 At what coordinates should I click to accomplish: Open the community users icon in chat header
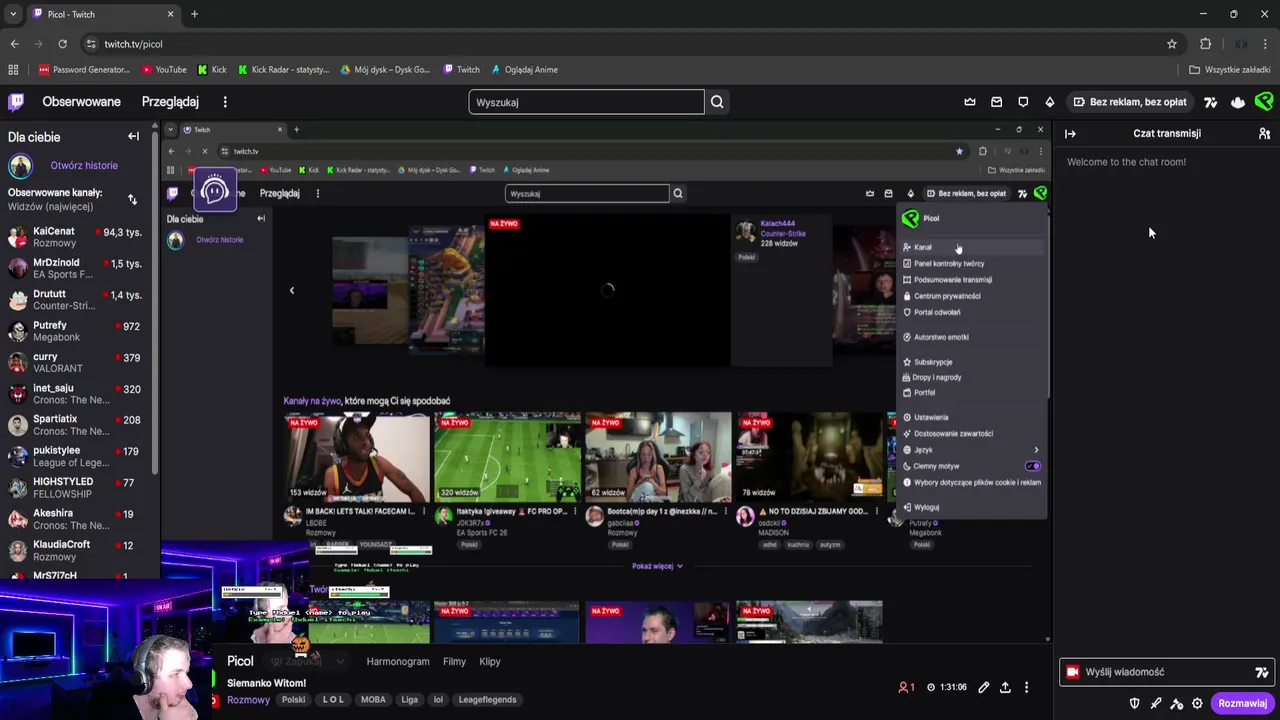click(x=1264, y=133)
